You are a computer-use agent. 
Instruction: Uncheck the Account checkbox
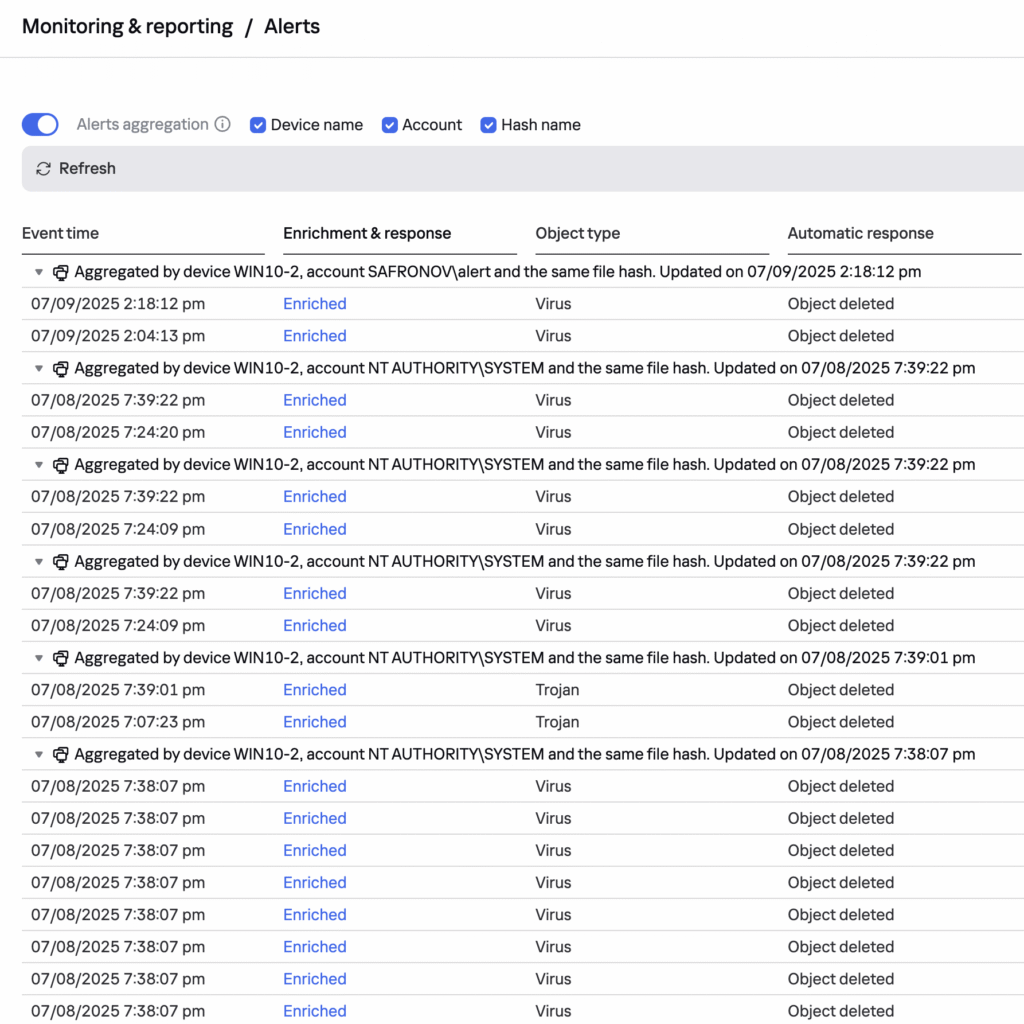tap(390, 125)
